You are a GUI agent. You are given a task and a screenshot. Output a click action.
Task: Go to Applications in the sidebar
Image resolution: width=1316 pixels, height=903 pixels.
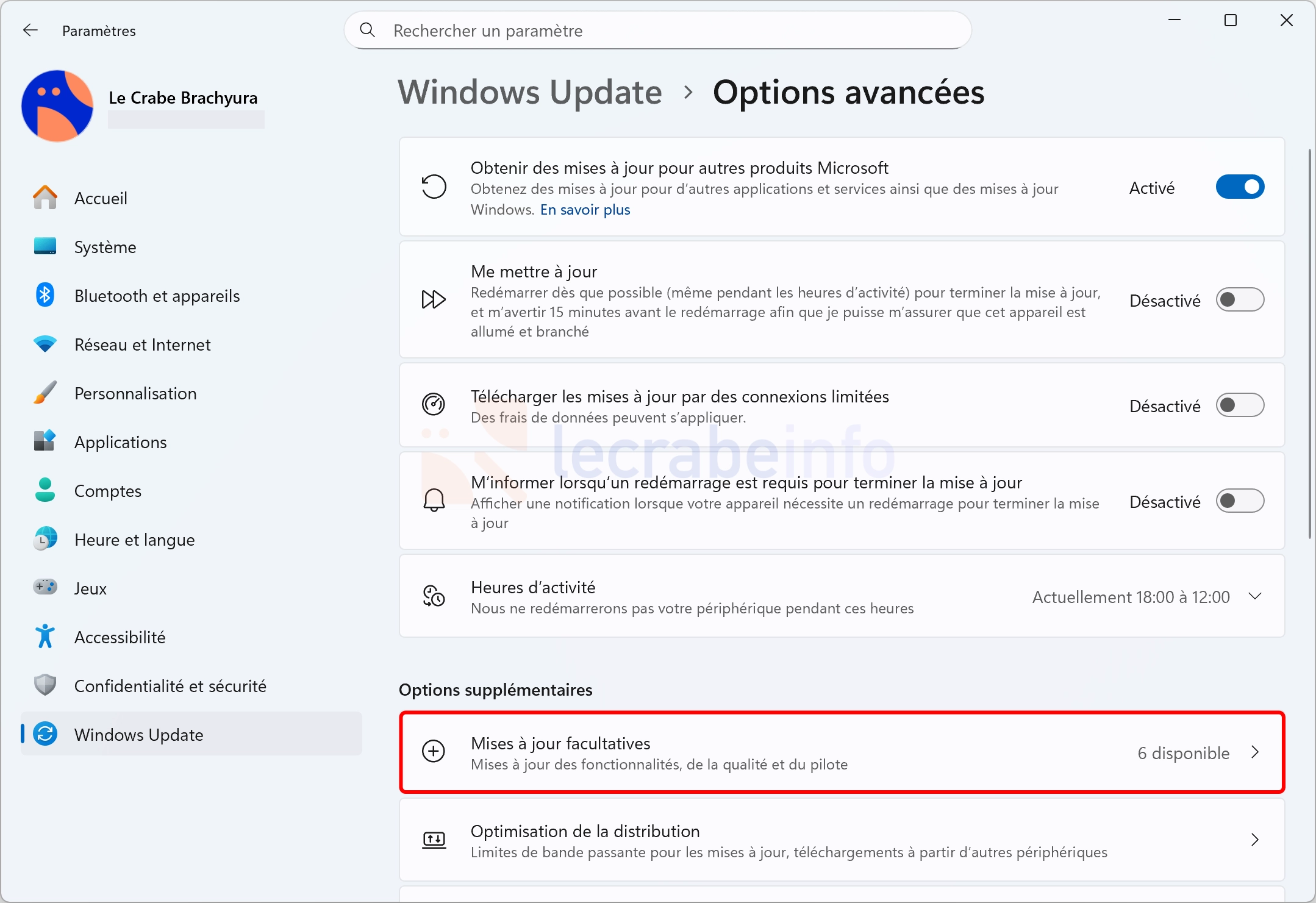pyautogui.click(x=120, y=442)
